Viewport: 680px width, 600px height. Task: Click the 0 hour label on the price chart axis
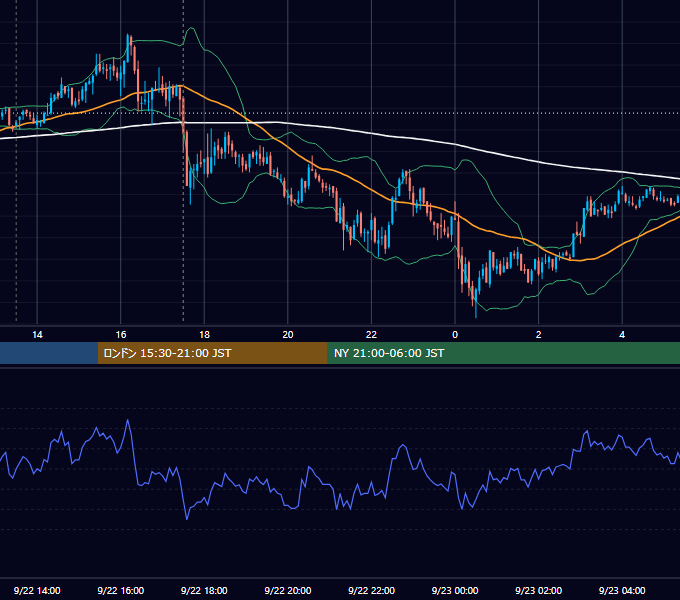click(455, 335)
